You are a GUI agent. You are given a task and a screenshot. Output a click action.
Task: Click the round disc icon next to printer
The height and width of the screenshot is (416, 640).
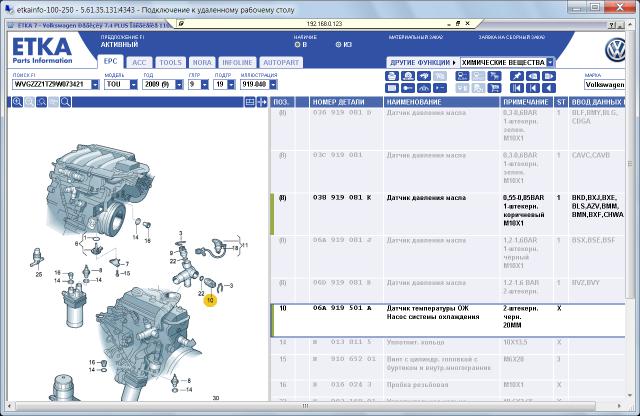(408, 76)
